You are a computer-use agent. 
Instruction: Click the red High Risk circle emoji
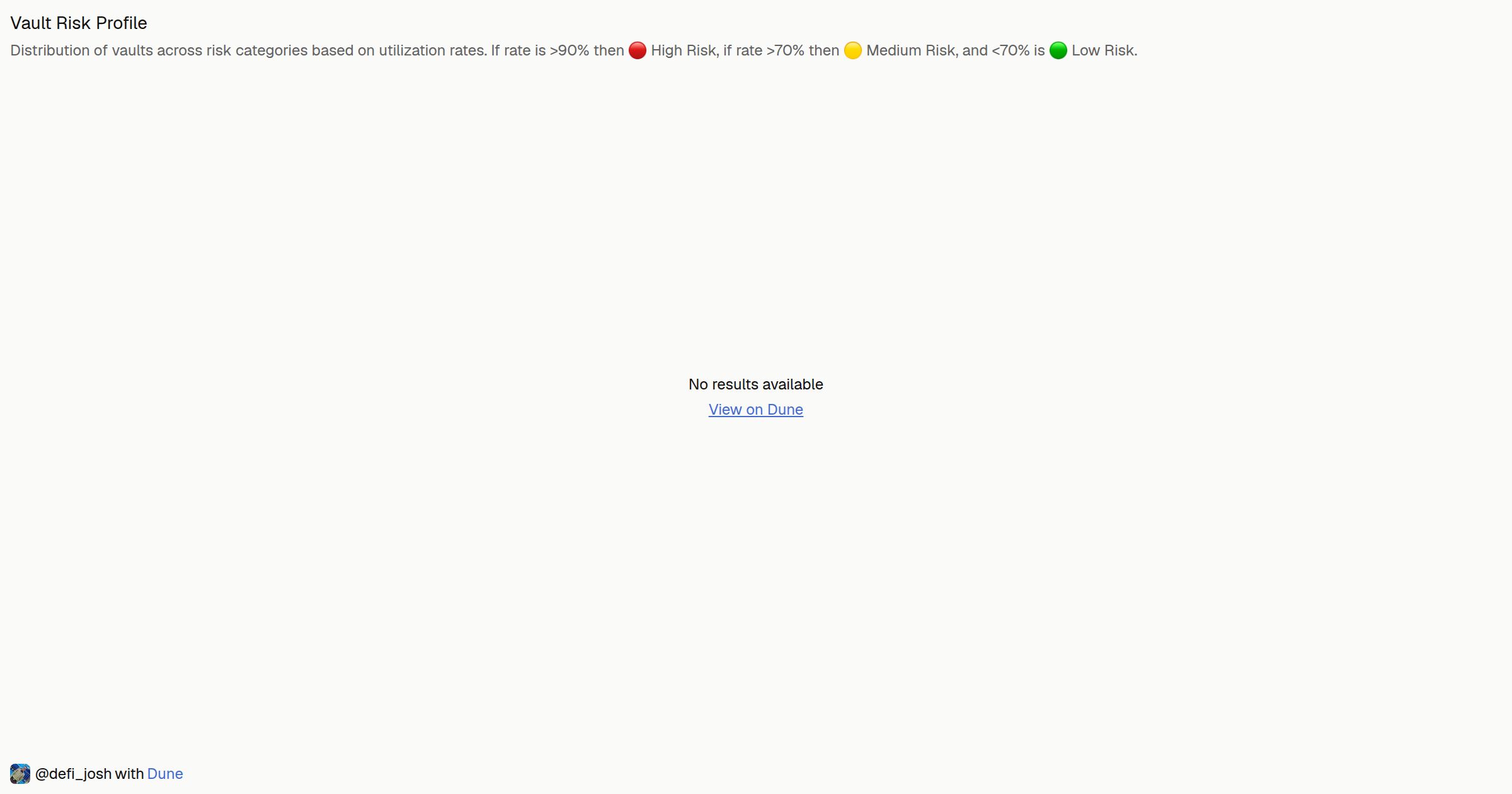638,50
